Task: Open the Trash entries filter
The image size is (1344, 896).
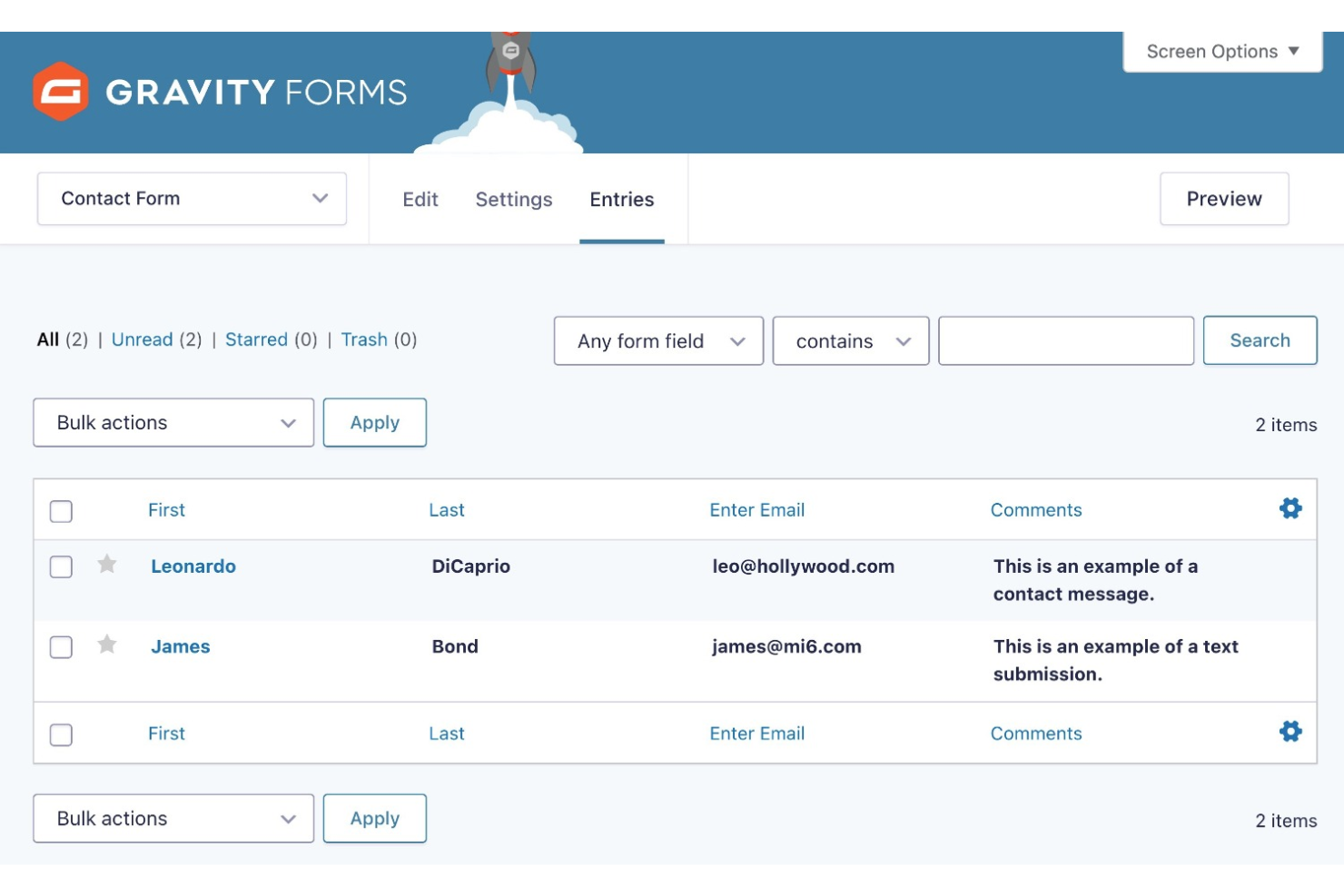Action: (x=364, y=339)
